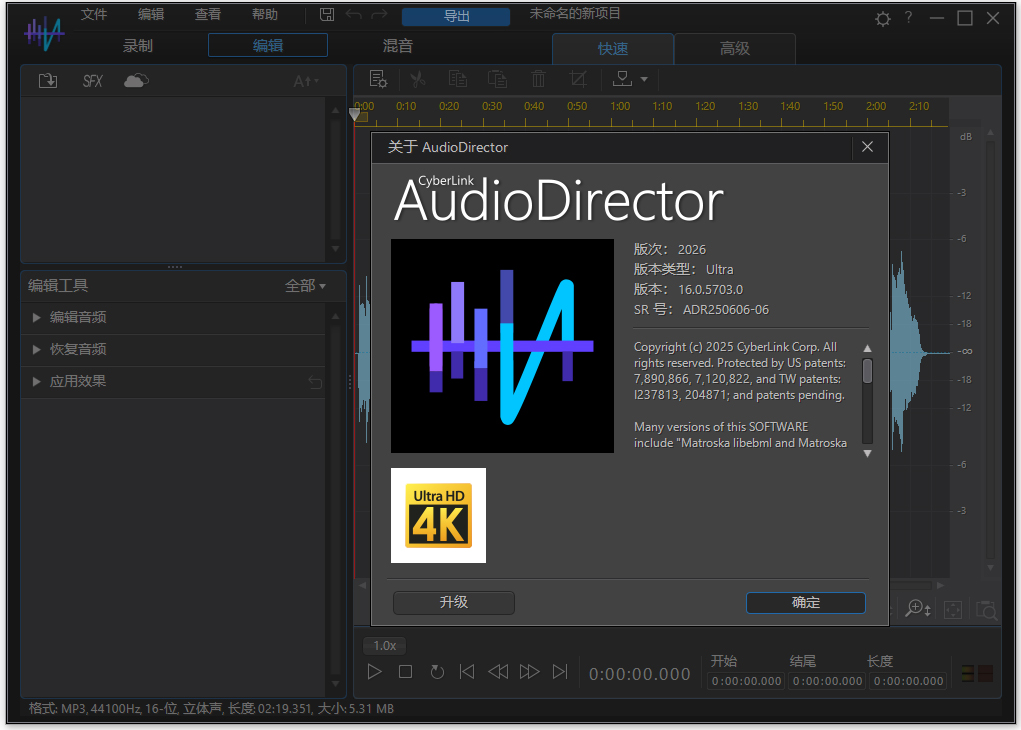Open the 全部 filter dropdown

tap(305, 286)
